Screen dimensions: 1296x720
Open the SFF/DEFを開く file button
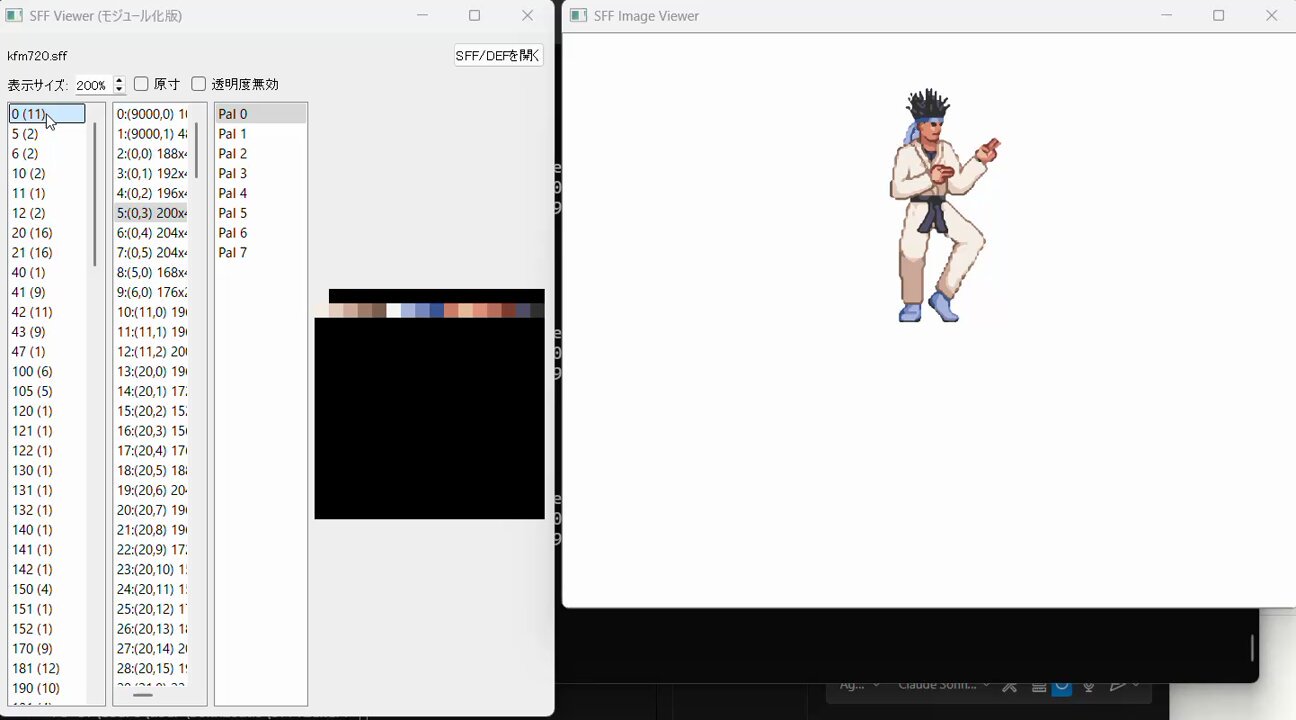pos(498,56)
